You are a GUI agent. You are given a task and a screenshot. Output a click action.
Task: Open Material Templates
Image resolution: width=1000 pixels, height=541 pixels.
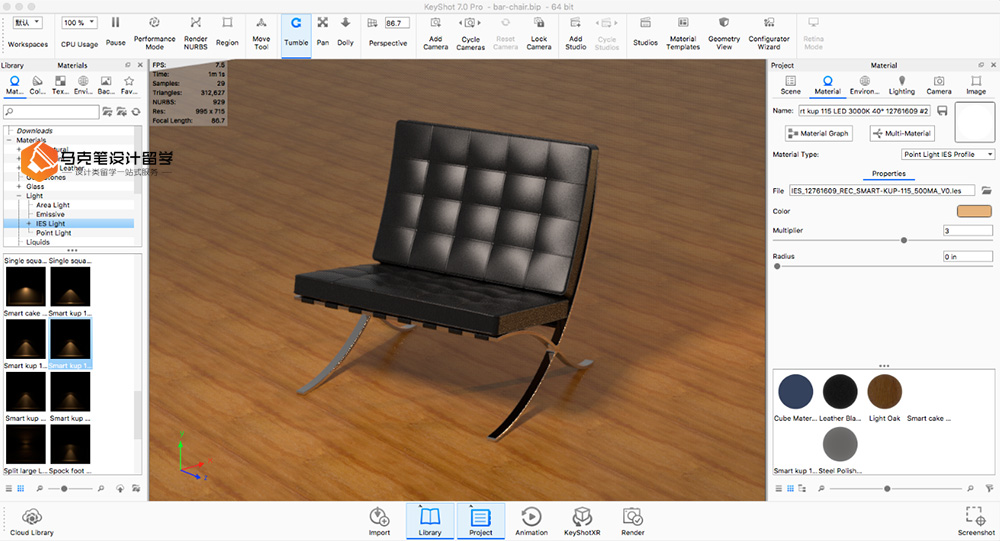[x=683, y=33]
